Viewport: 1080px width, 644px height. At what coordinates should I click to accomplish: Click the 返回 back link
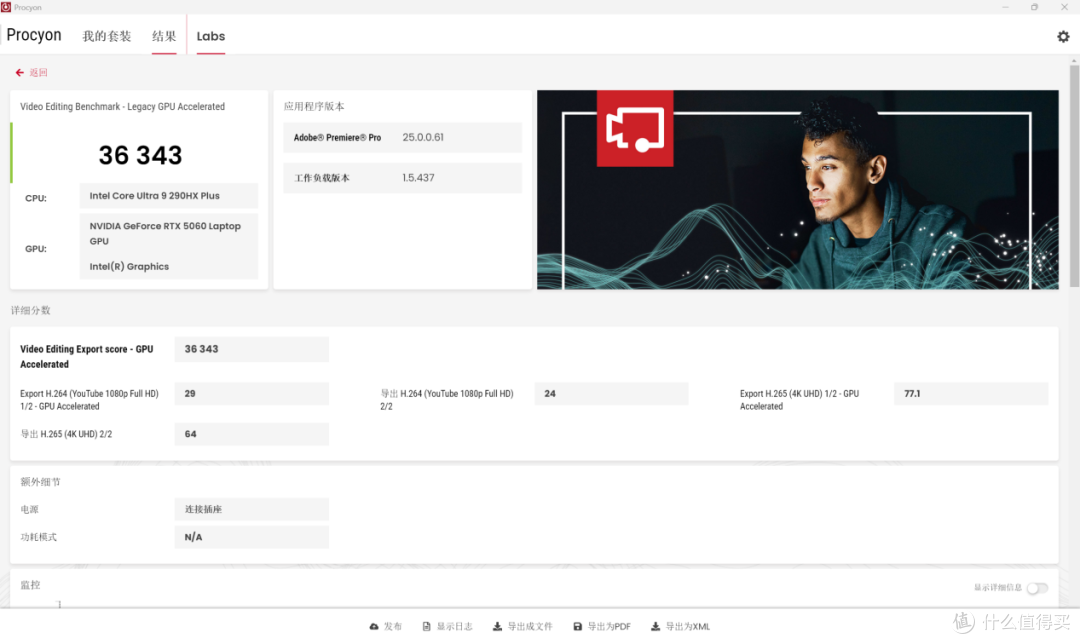point(38,72)
